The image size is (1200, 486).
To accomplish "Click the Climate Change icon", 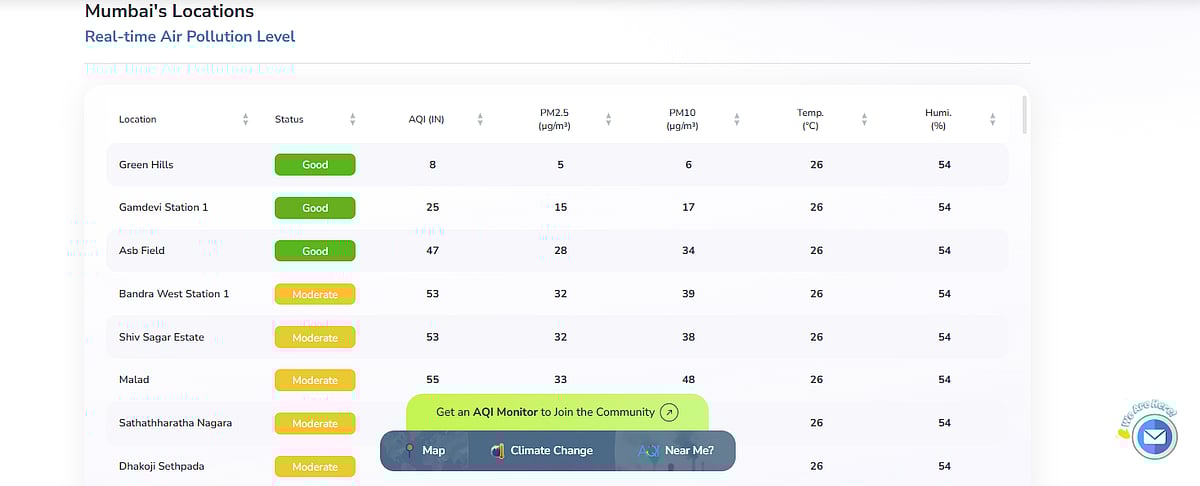I will point(496,451).
